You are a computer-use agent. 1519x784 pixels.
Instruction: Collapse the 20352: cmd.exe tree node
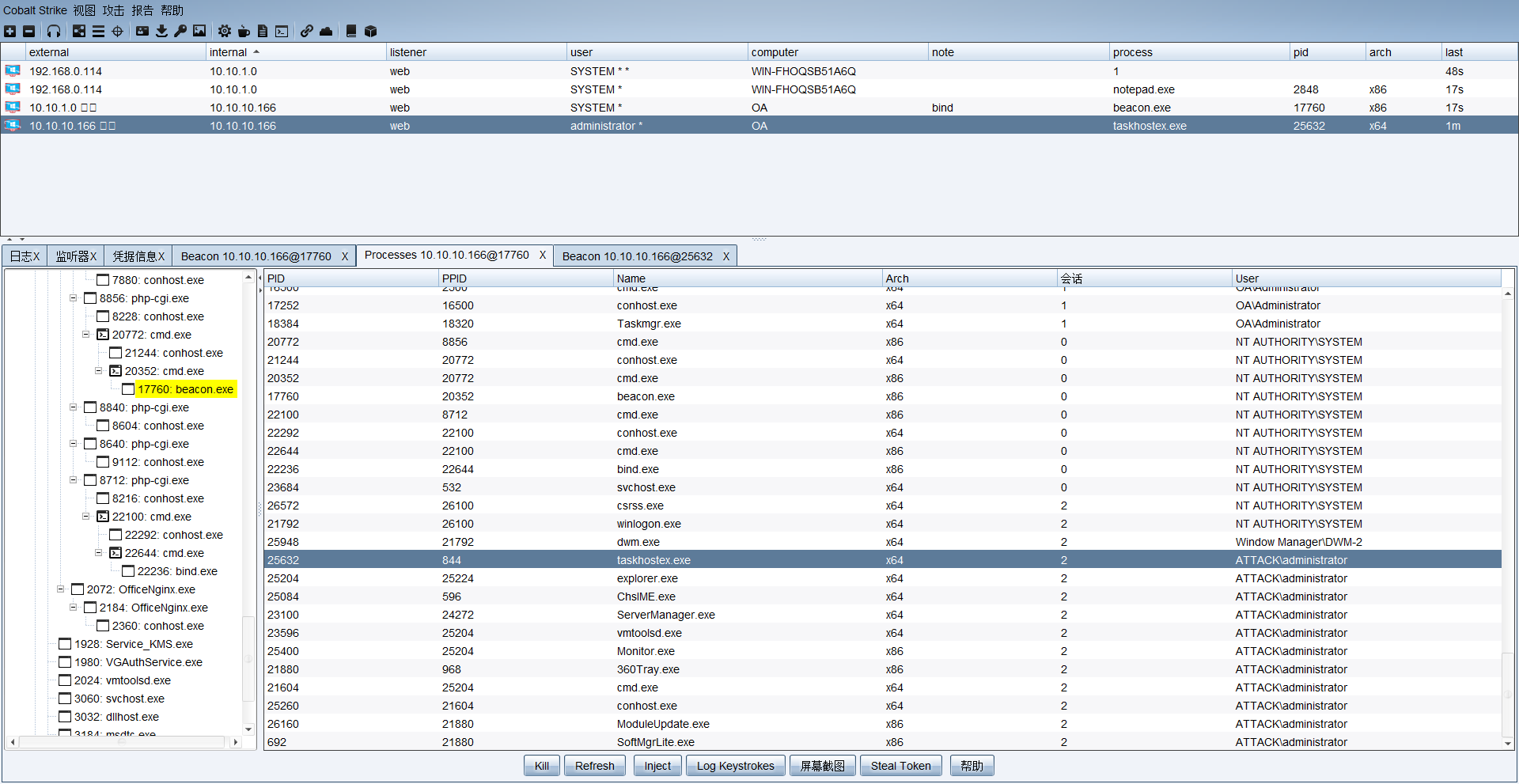(98, 371)
